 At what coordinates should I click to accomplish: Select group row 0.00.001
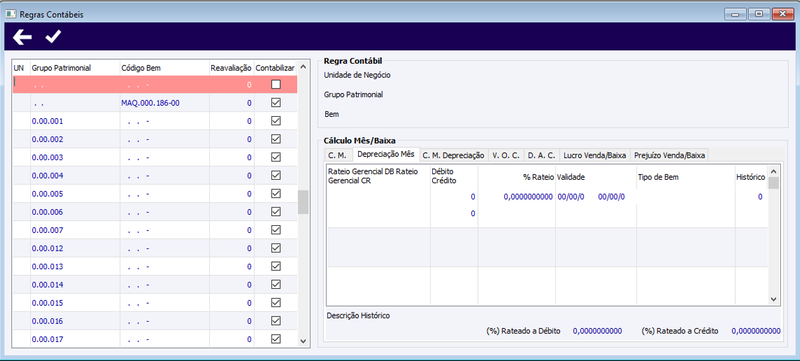coord(155,121)
